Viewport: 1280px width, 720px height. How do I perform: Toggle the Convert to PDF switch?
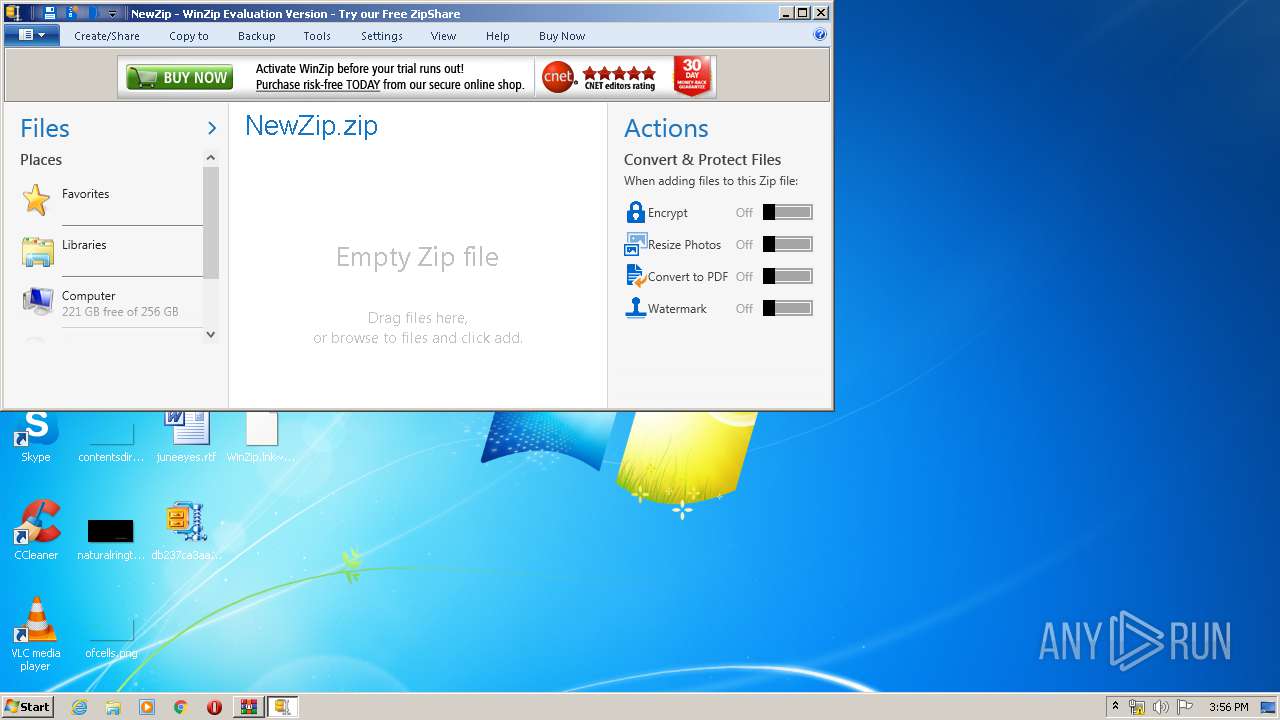tap(788, 276)
